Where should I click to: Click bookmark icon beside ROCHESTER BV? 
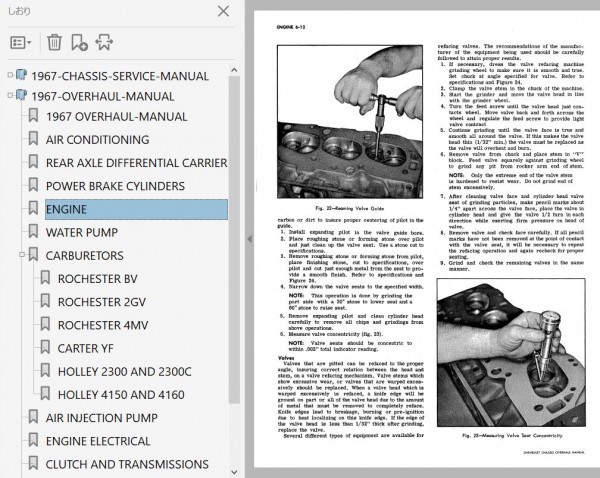point(45,277)
